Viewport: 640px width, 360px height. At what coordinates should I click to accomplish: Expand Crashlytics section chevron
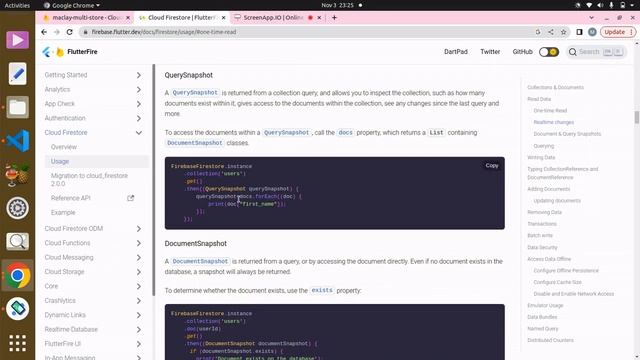139,301
